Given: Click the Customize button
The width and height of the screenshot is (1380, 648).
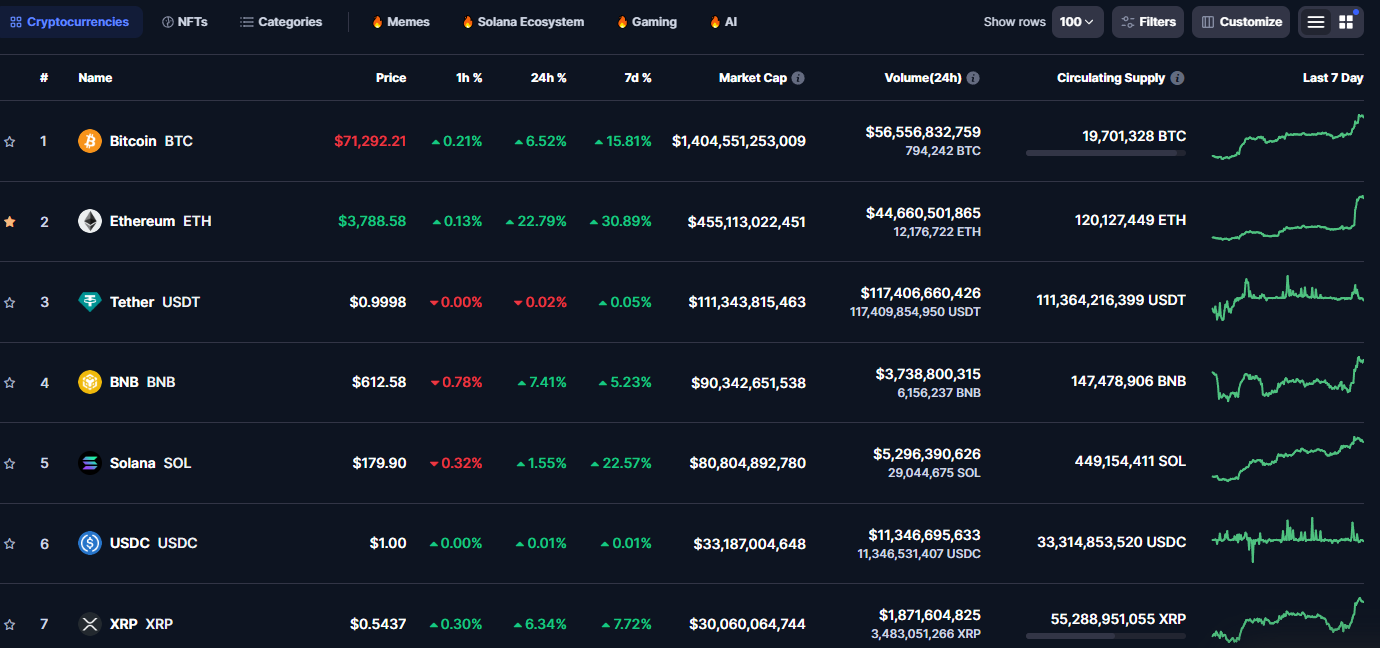Looking at the screenshot, I should 1240,22.
